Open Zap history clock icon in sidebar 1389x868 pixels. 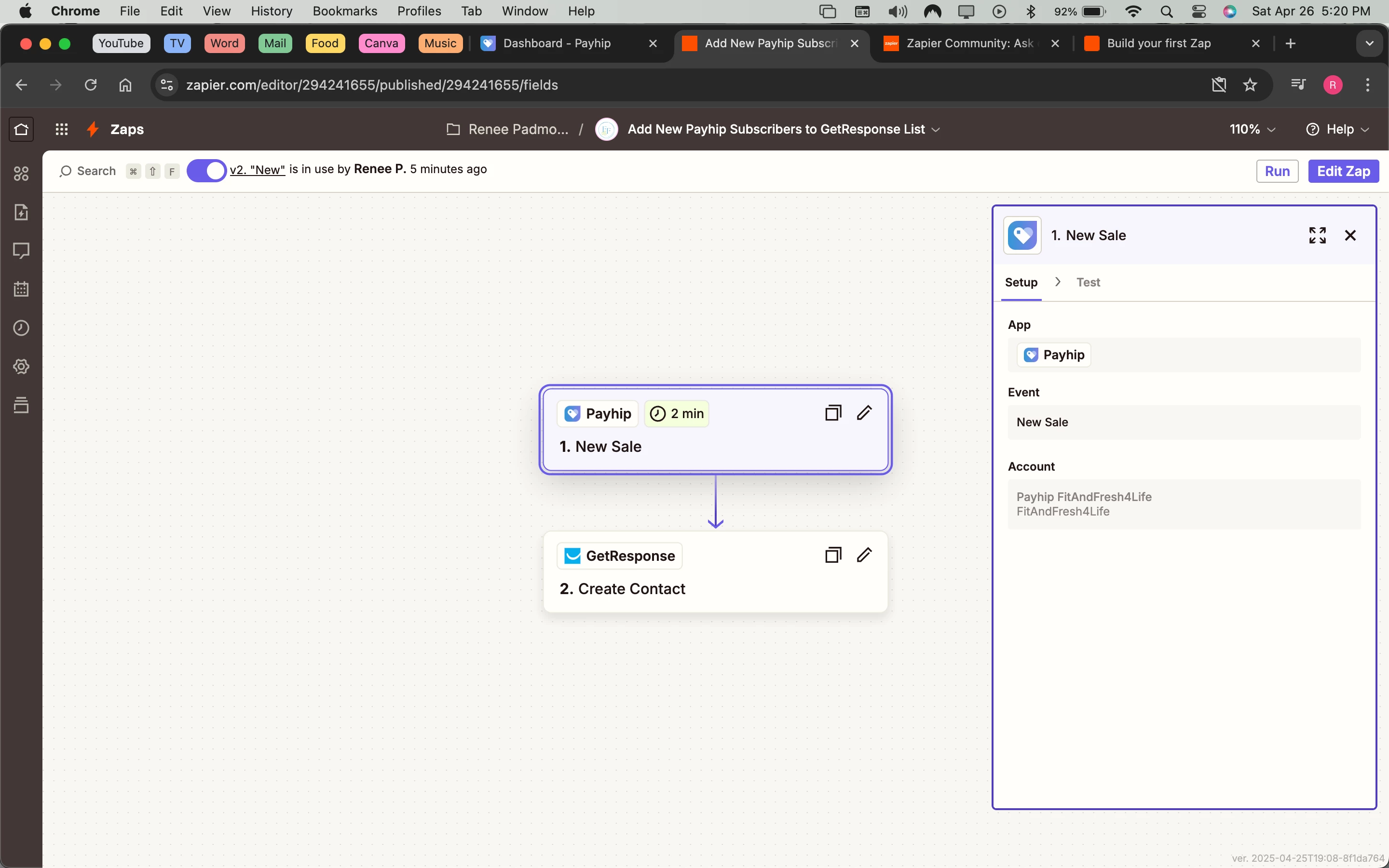[21, 328]
